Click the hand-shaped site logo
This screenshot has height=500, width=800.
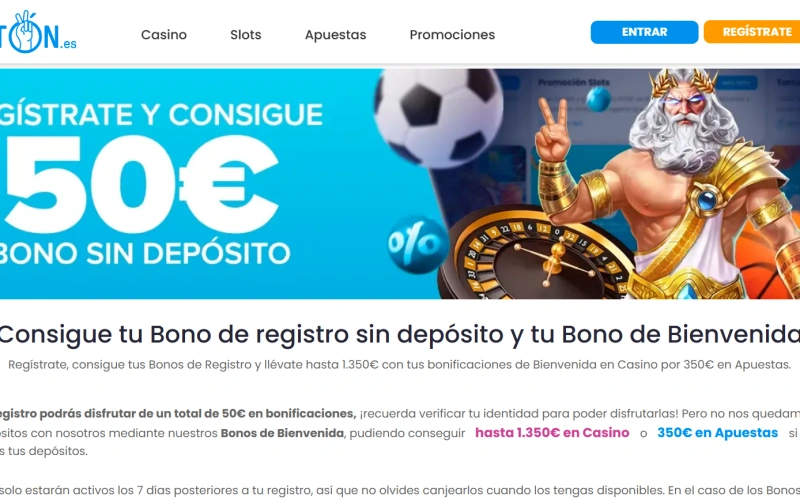coord(37,32)
